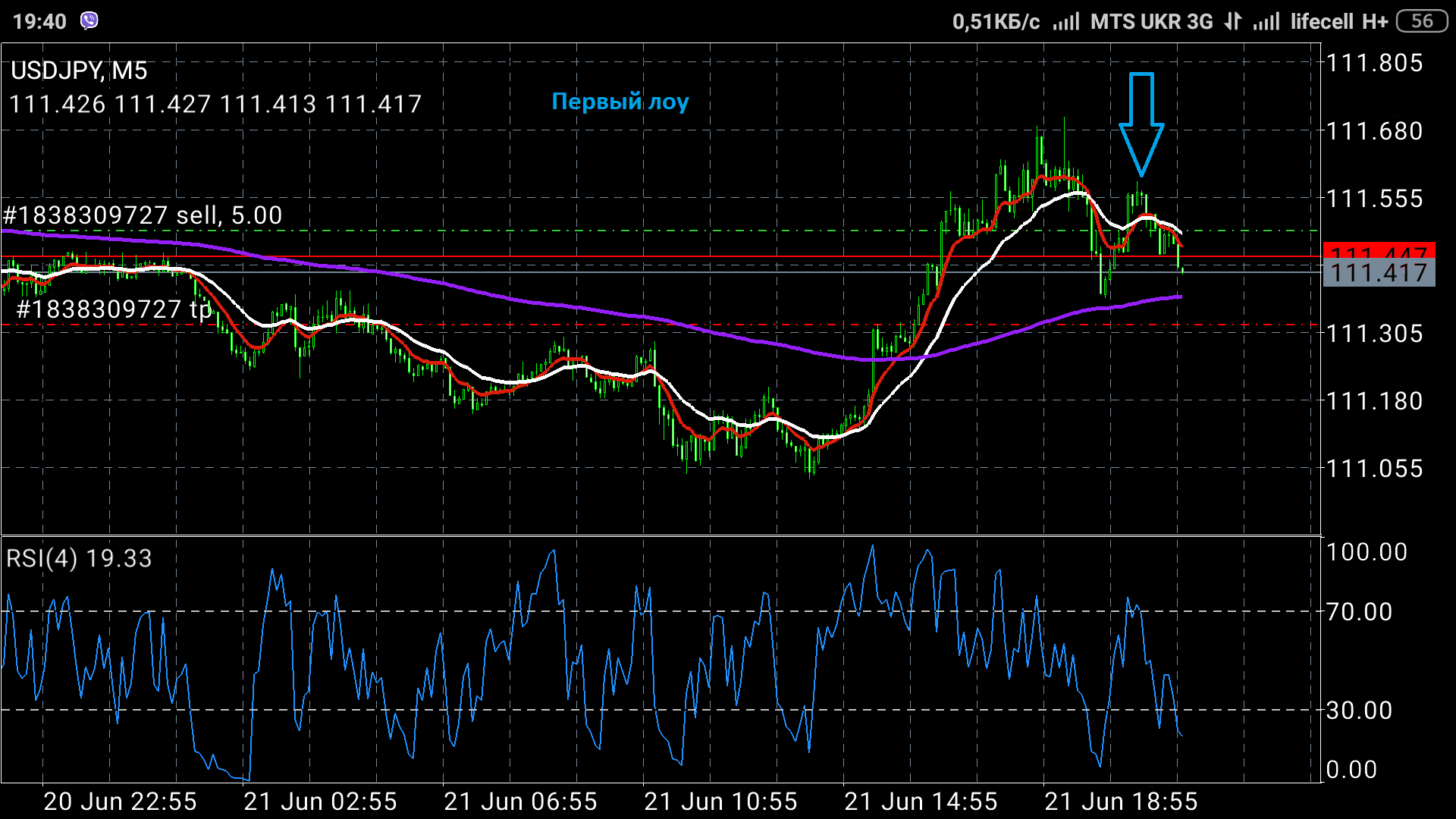Tap the 111.305 price axis label
Viewport: 1456px width, 819px height.
click(1374, 334)
